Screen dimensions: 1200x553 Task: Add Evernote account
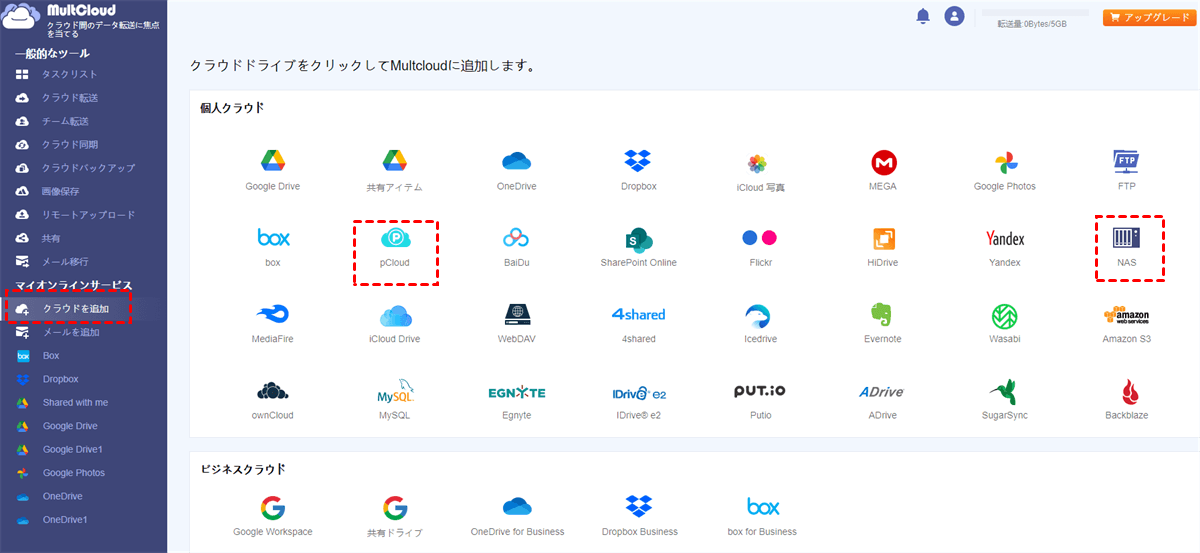coord(883,324)
